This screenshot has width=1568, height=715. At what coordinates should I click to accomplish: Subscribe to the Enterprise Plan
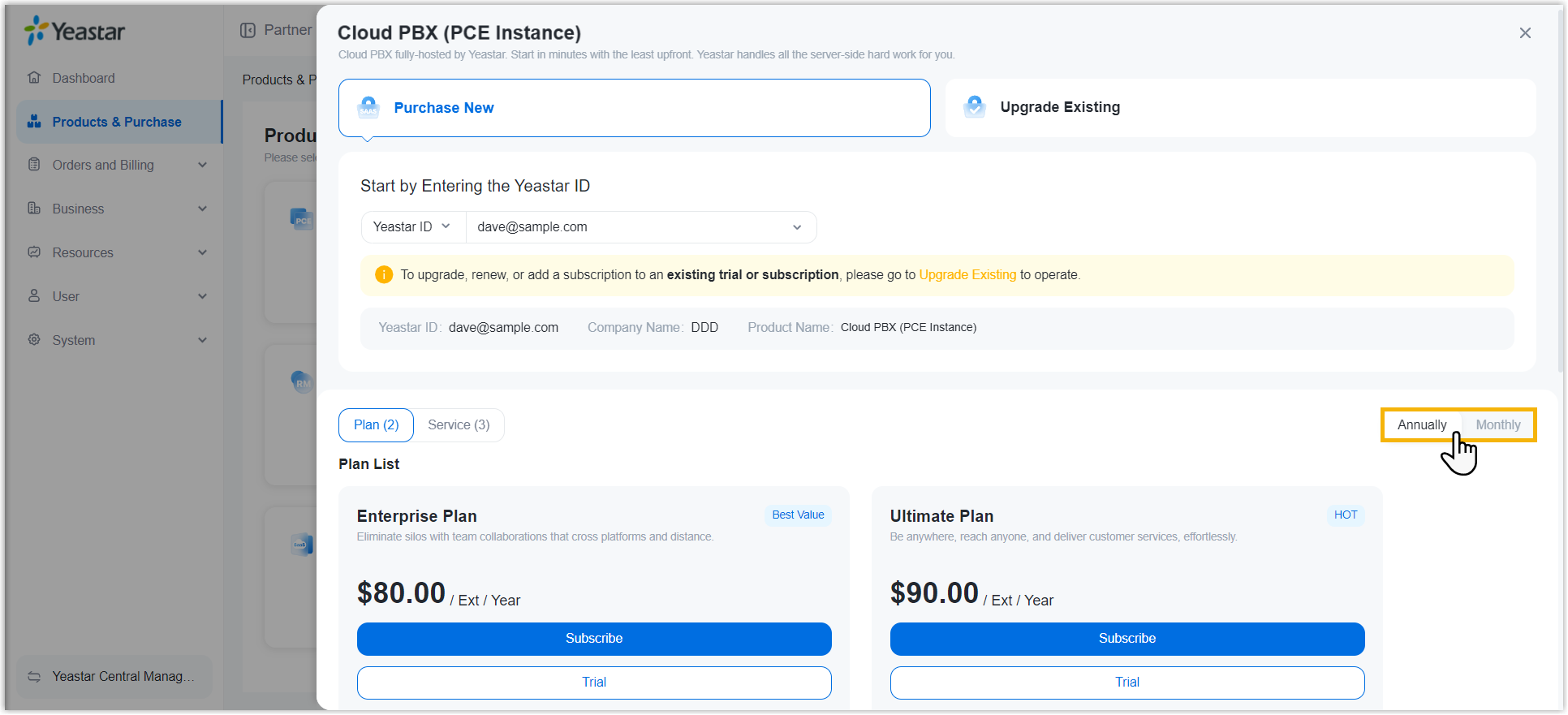pyautogui.click(x=593, y=639)
